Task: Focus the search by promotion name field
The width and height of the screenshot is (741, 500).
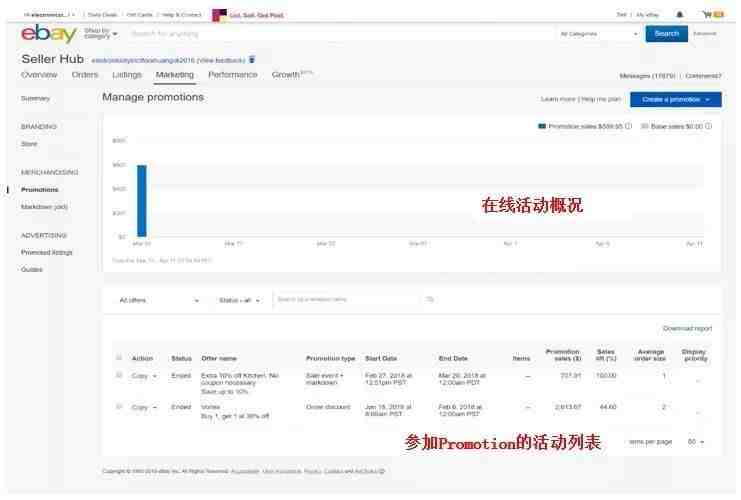Action: click(x=349, y=299)
